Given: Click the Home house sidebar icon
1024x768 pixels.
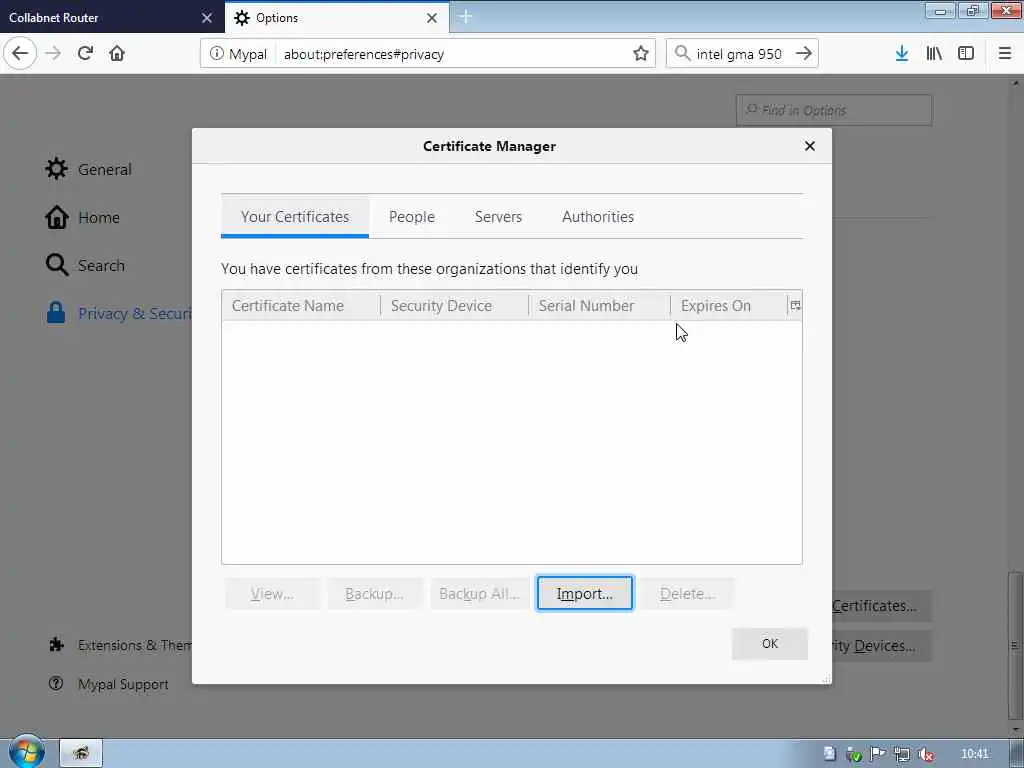Looking at the screenshot, I should [x=57, y=217].
